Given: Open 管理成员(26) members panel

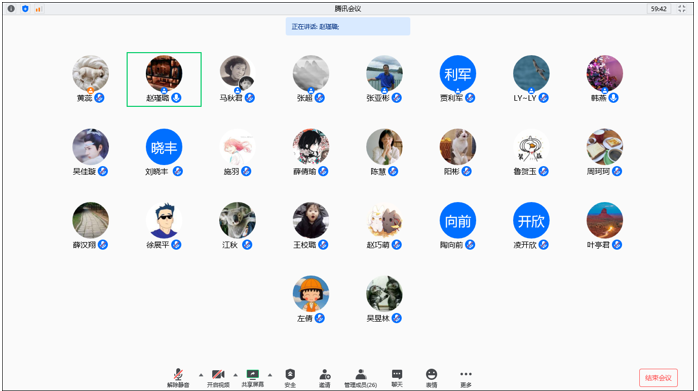Looking at the screenshot, I should (x=361, y=378).
